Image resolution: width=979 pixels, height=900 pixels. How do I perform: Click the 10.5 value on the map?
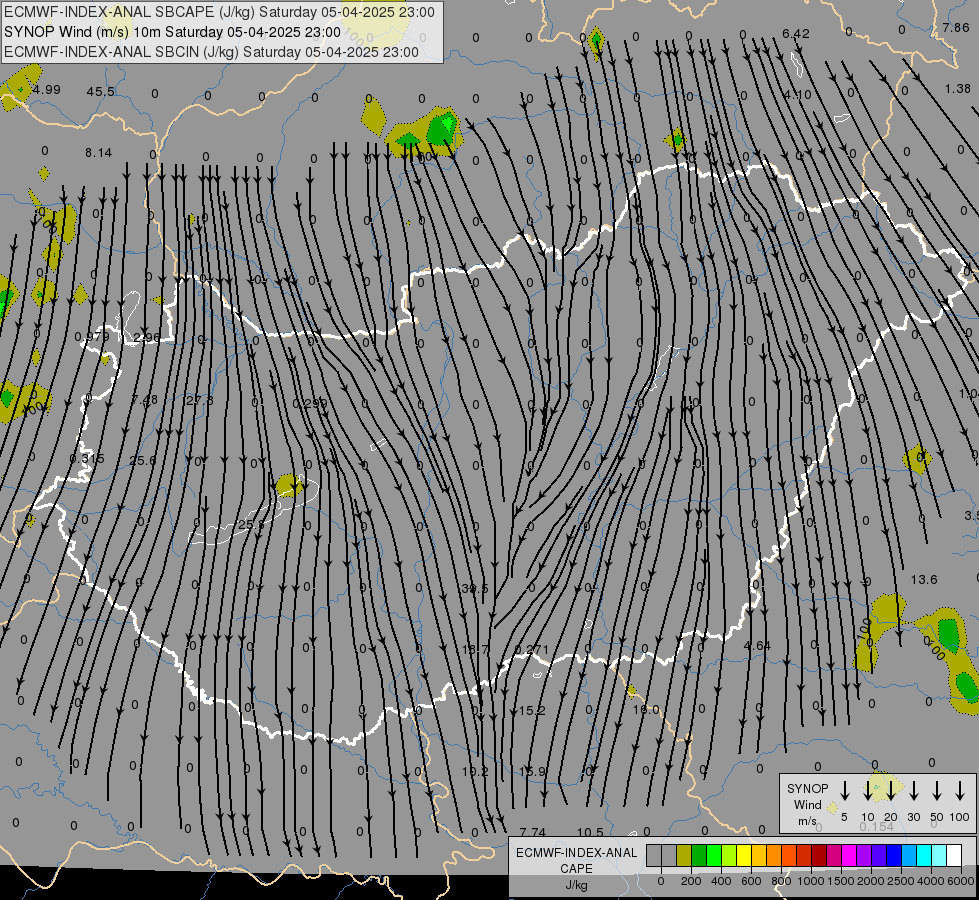coord(590,832)
